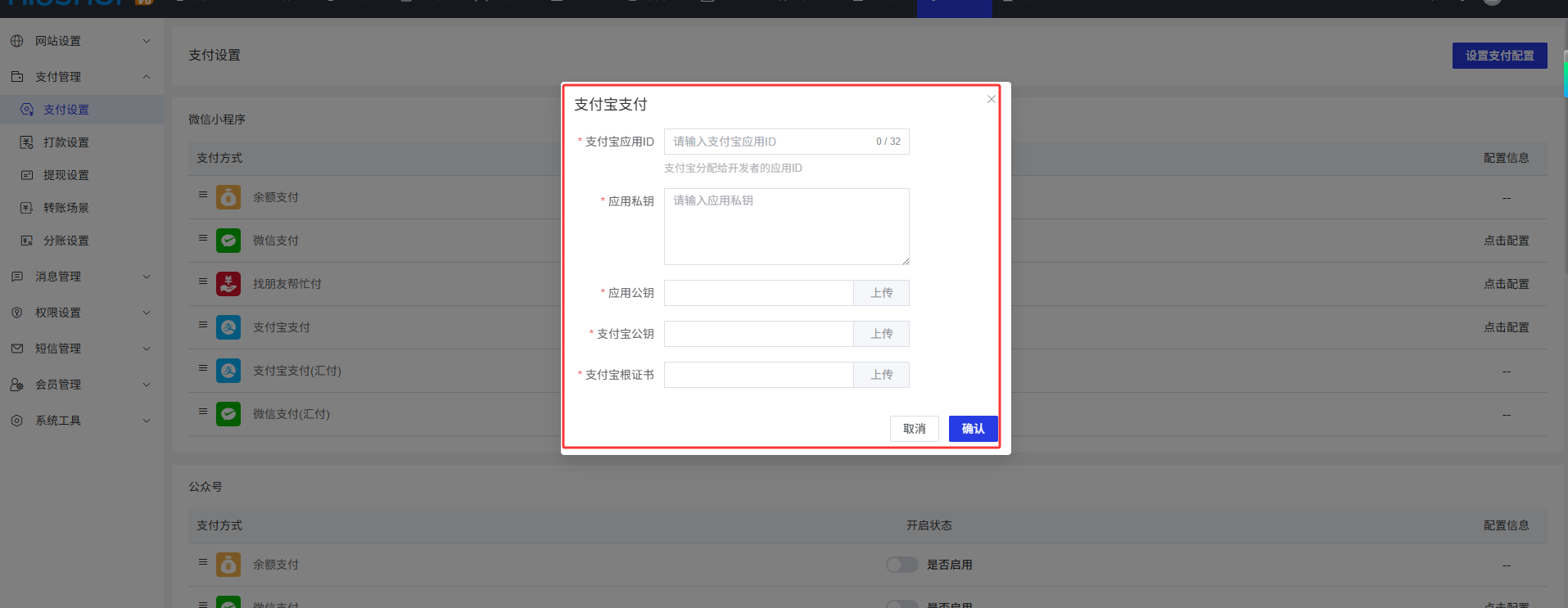
Task: Click the red 找朋友帮忙付 icon
Action: [x=228, y=284]
